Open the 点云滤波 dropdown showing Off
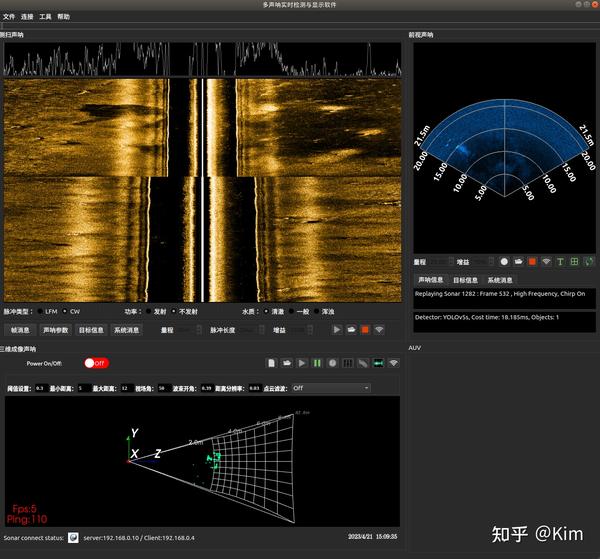Viewport: 600px width, 559px height. tap(331, 388)
